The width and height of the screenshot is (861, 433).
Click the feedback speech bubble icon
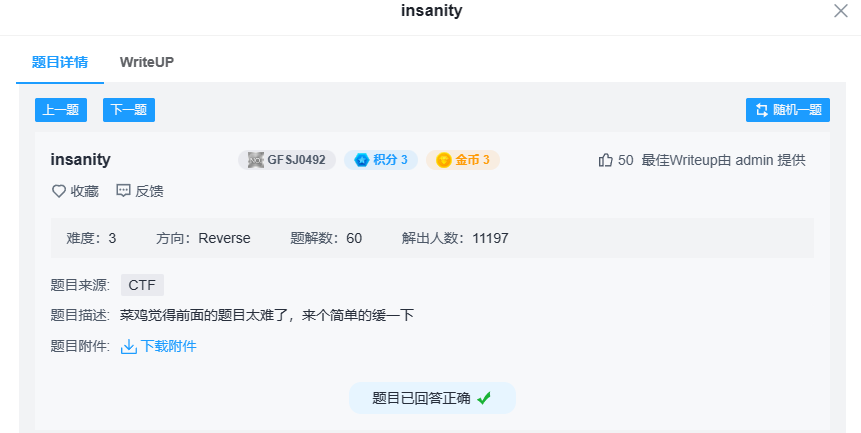[123, 191]
